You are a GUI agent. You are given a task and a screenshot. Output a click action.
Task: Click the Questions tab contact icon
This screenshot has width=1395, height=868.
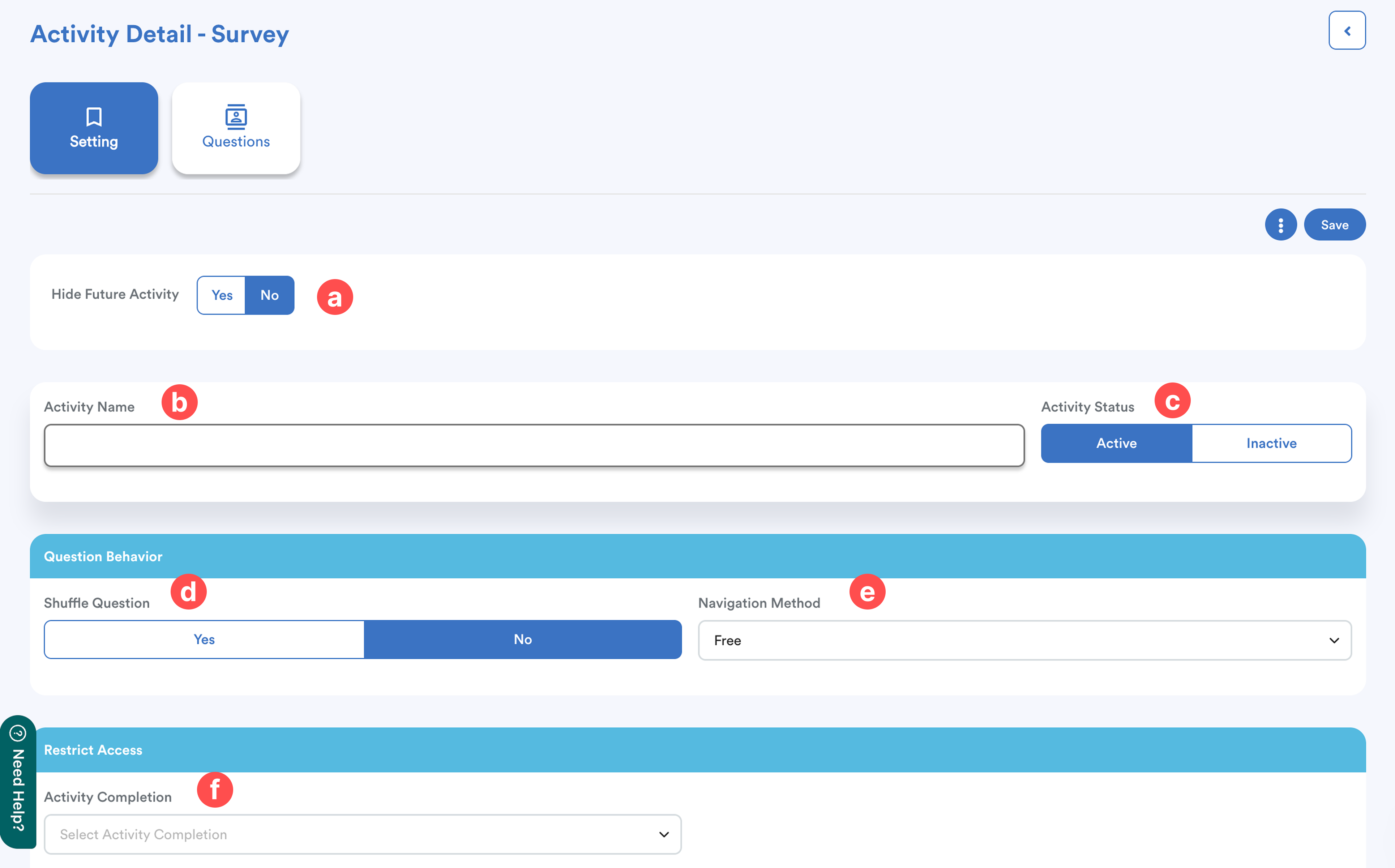click(236, 117)
